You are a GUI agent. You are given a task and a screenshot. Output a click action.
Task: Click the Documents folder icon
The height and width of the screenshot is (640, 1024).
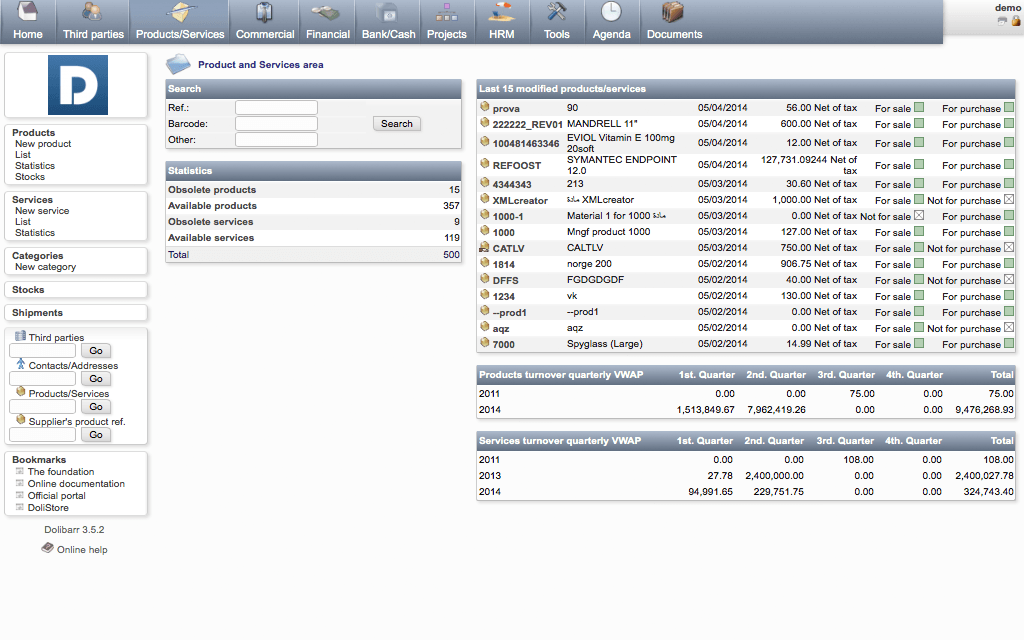click(x=673, y=13)
